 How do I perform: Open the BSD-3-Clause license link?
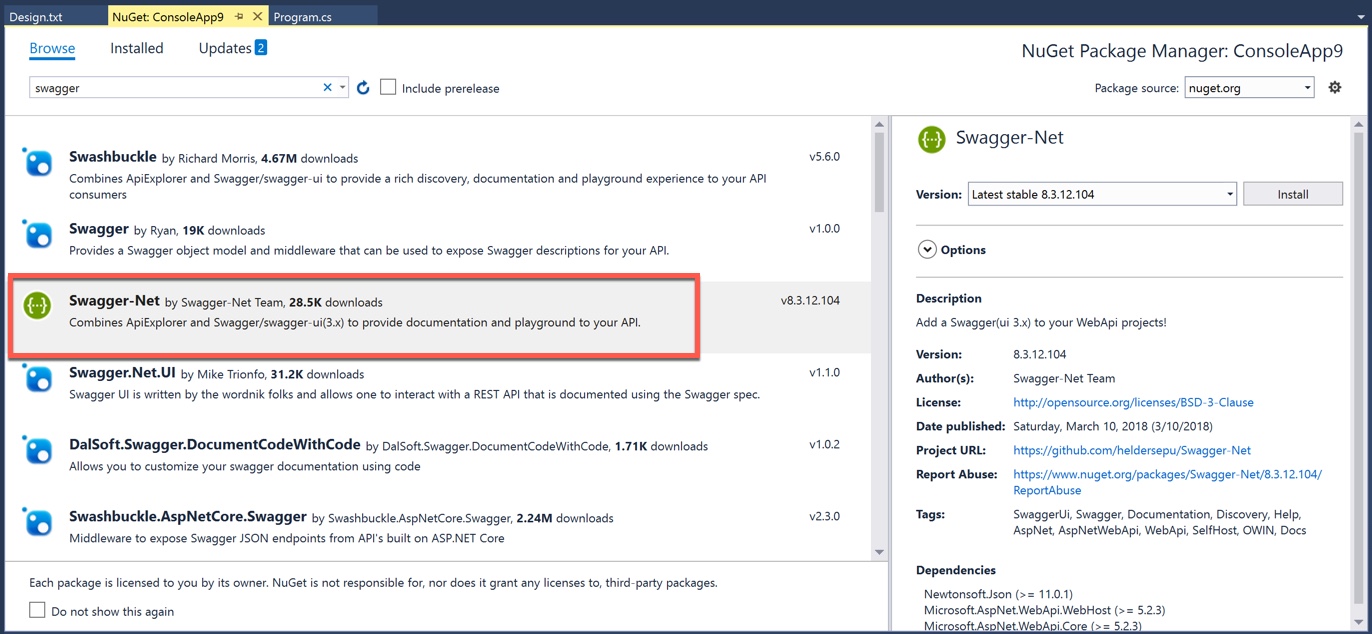(x=1133, y=402)
